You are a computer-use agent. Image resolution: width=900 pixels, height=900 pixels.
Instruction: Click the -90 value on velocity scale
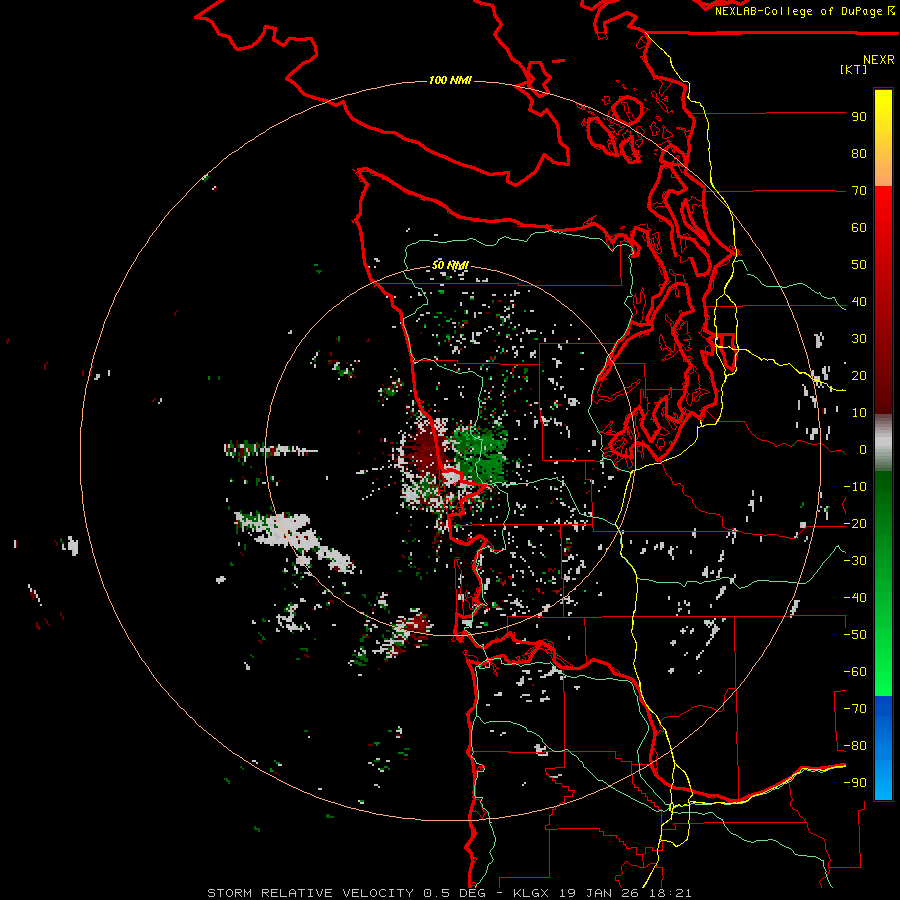point(855,783)
